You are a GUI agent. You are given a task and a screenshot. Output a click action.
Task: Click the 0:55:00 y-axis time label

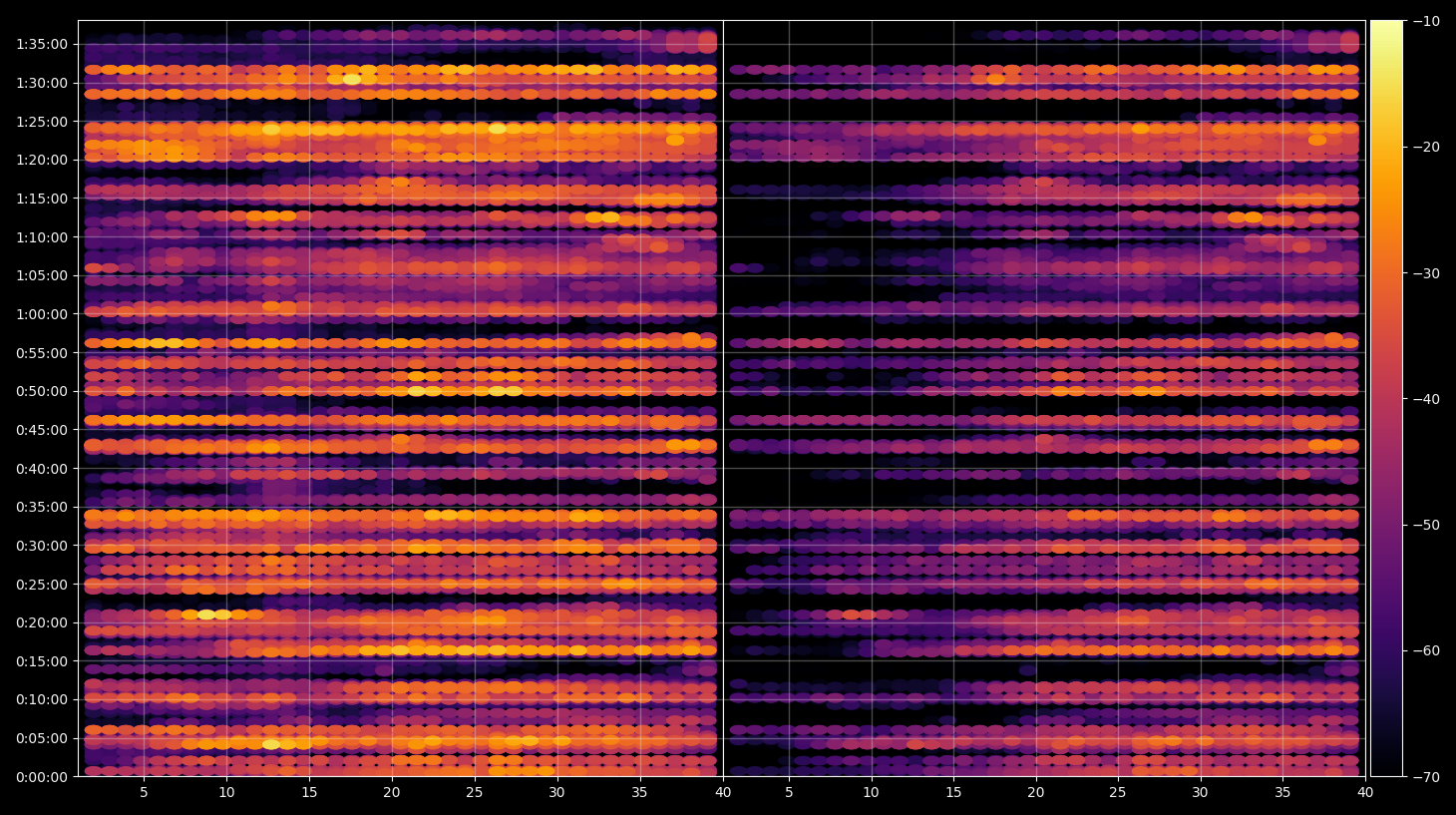point(42,353)
